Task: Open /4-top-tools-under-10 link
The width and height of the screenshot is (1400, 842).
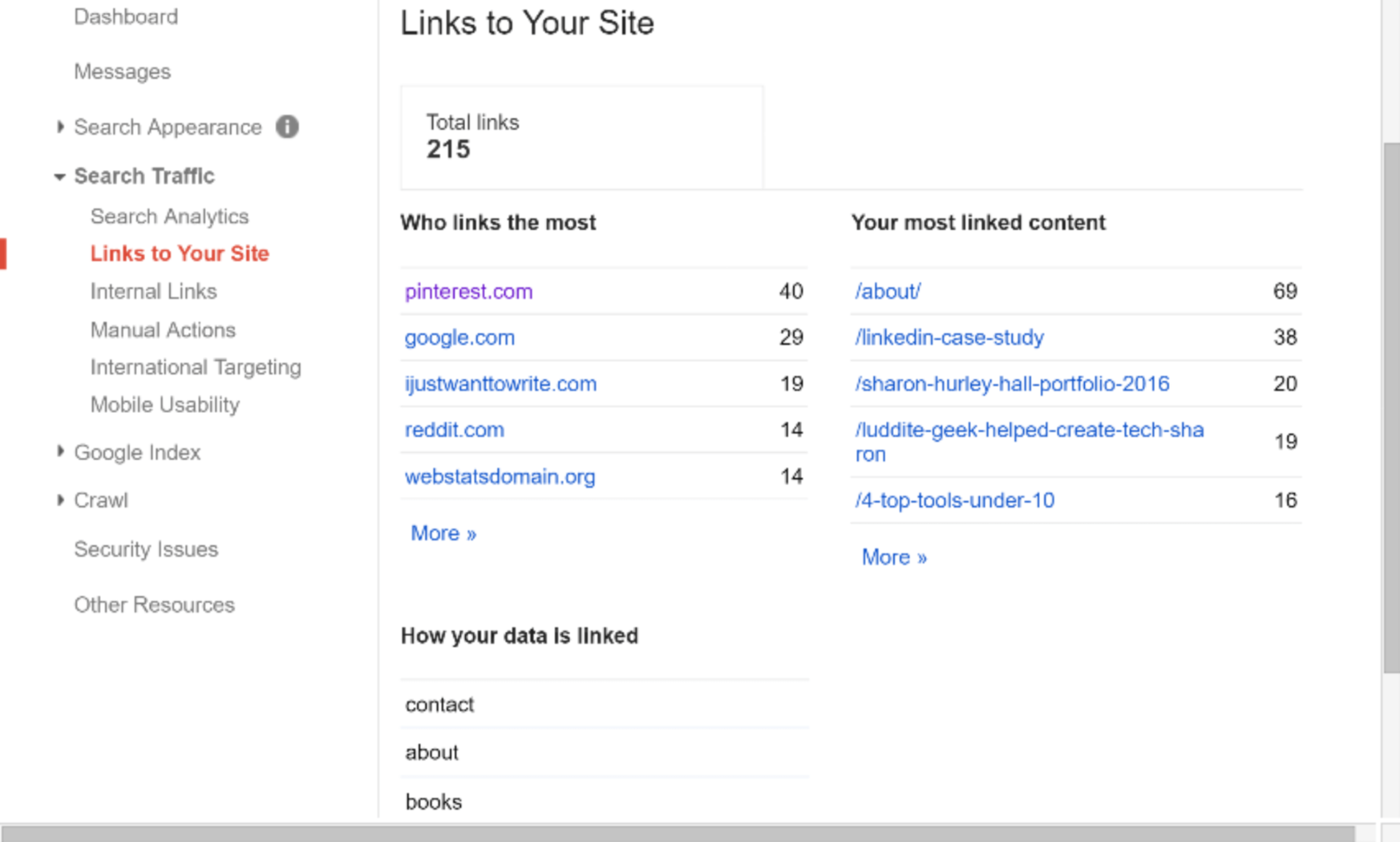Action: (x=954, y=500)
